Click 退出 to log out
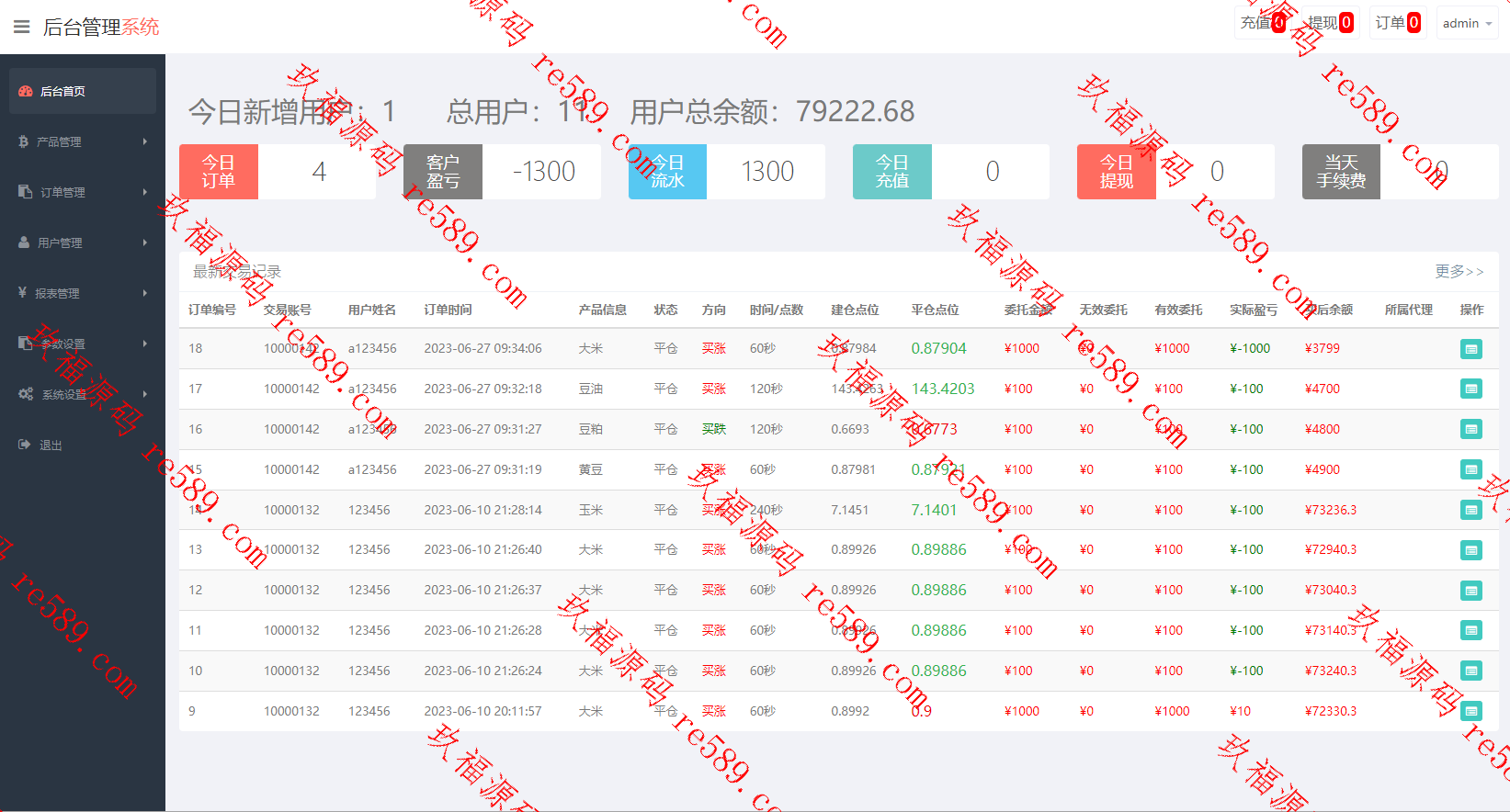This screenshot has width=1510, height=812. [51, 445]
